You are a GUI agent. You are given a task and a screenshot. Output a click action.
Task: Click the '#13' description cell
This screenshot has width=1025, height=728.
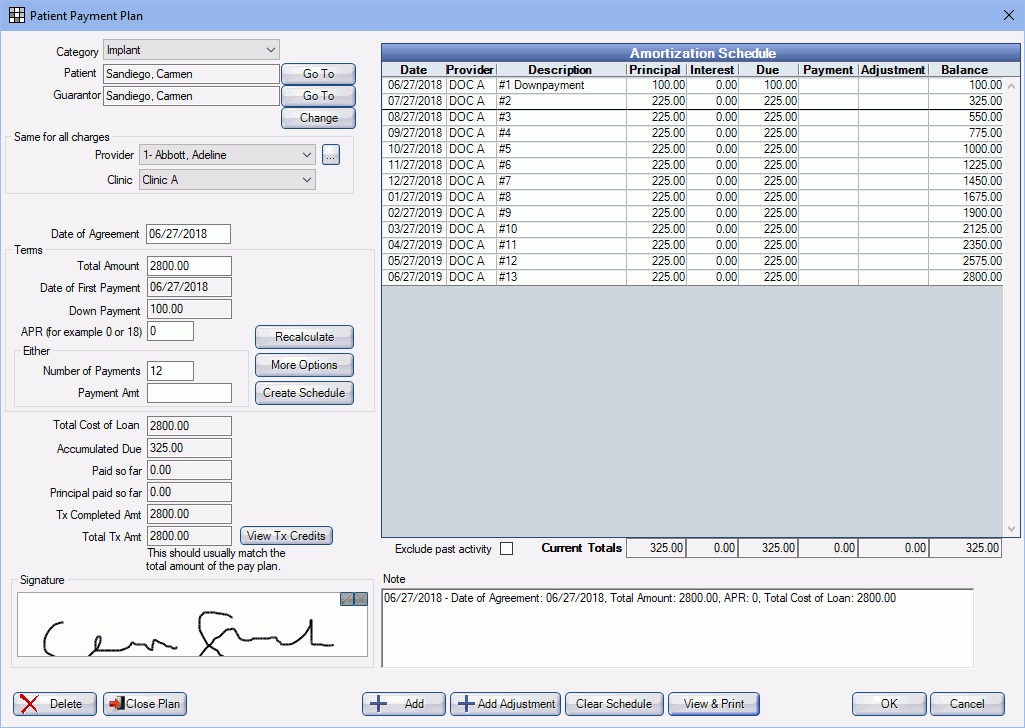click(561, 277)
